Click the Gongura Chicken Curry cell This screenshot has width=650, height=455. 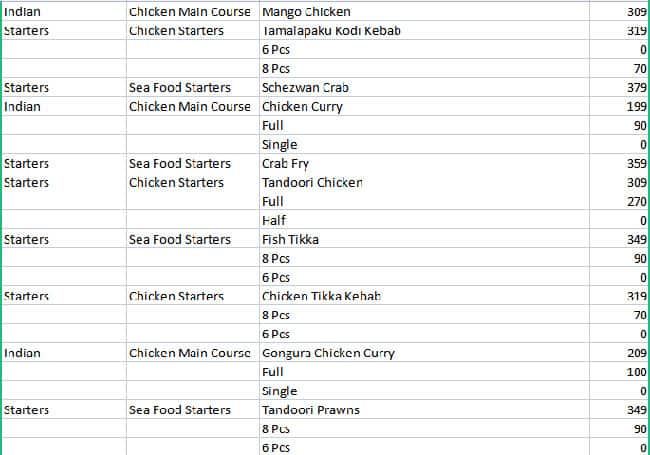328,353
